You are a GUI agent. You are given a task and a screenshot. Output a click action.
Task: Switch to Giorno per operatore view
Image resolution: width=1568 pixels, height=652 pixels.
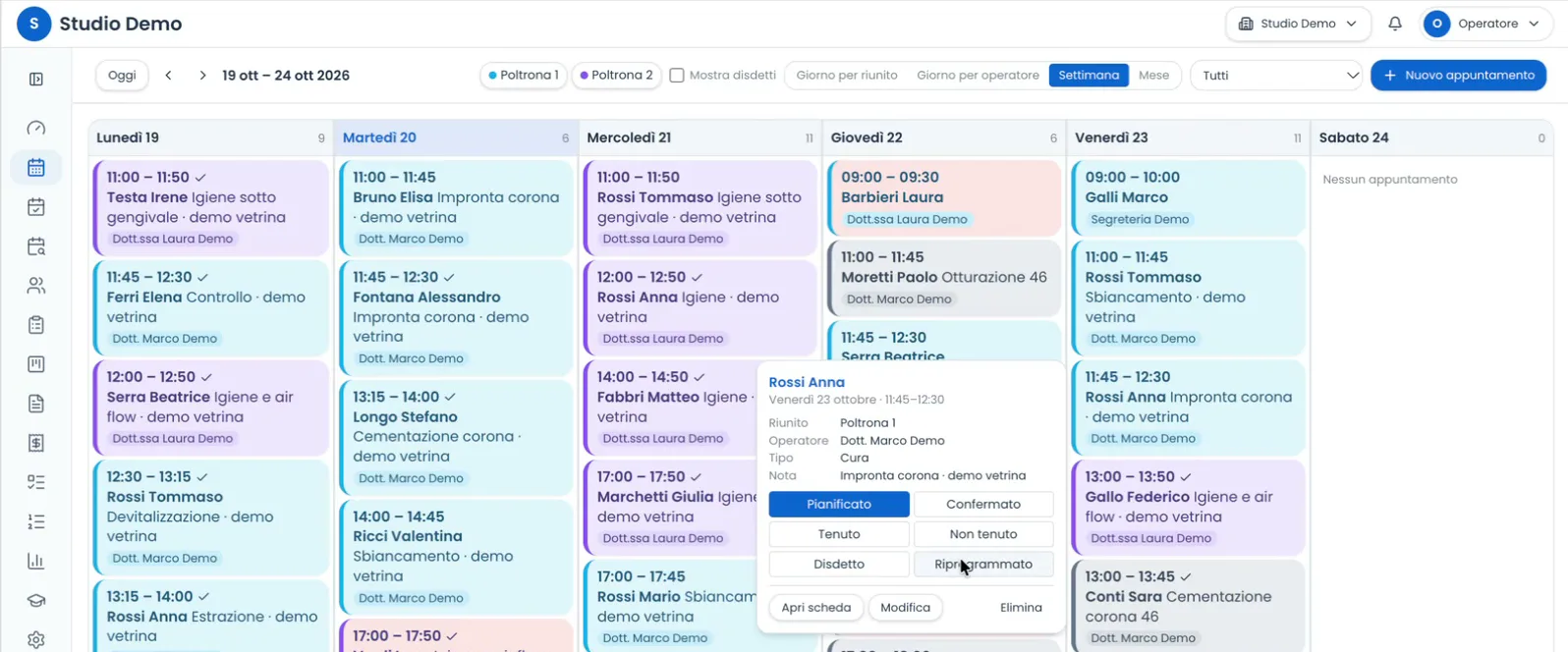(x=978, y=76)
